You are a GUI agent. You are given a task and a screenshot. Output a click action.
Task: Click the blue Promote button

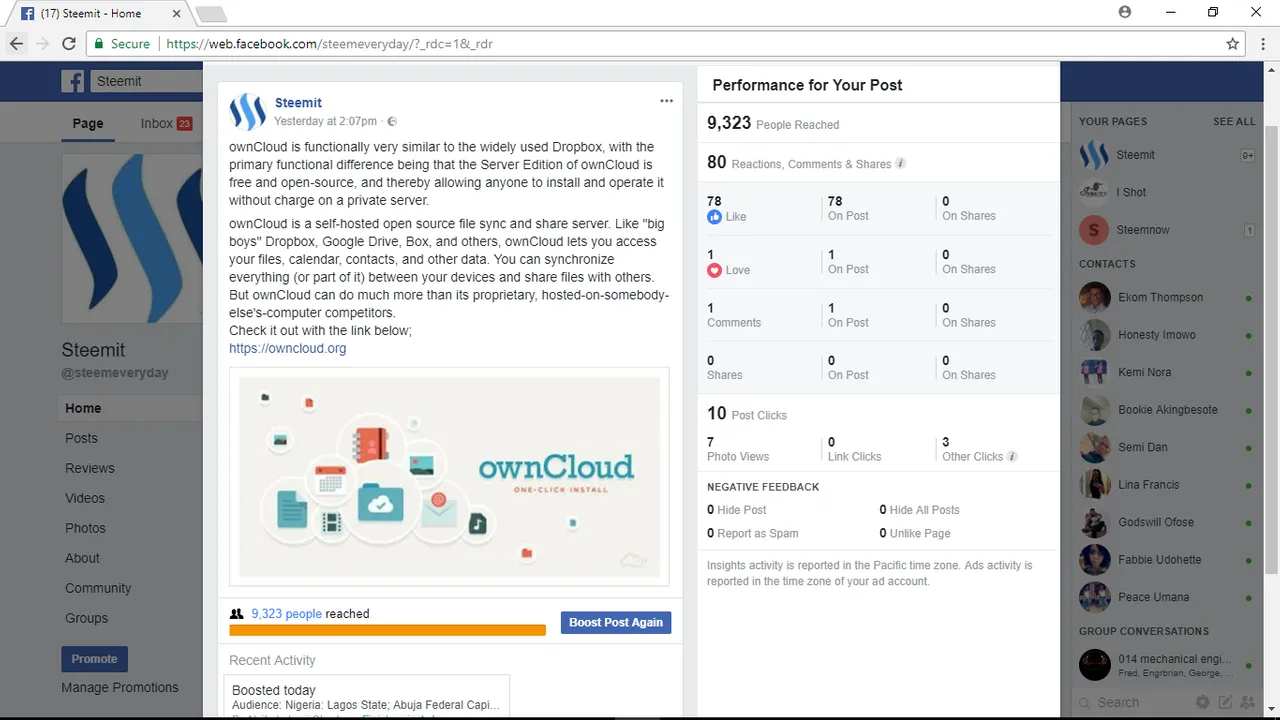coord(95,659)
